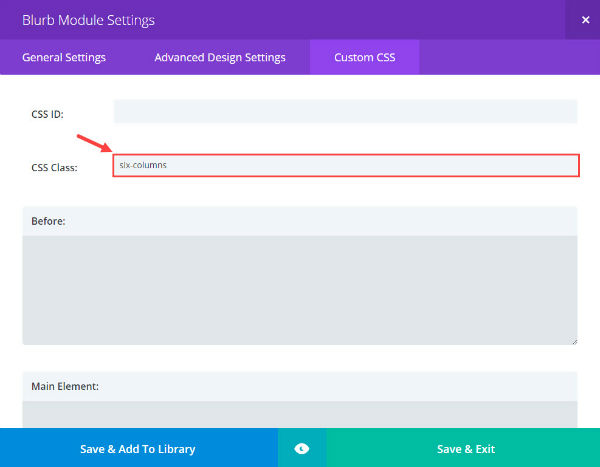600x467 pixels.
Task: Switch to the General Settings tab
Action: point(64,57)
